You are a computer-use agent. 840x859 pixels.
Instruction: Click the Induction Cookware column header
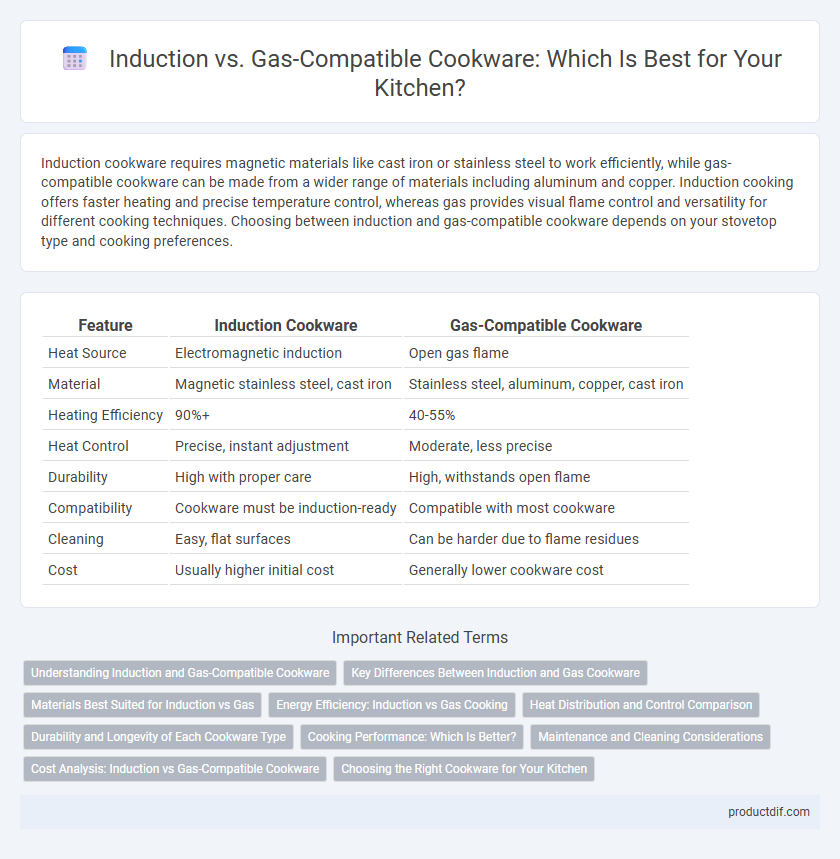[x=286, y=325]
